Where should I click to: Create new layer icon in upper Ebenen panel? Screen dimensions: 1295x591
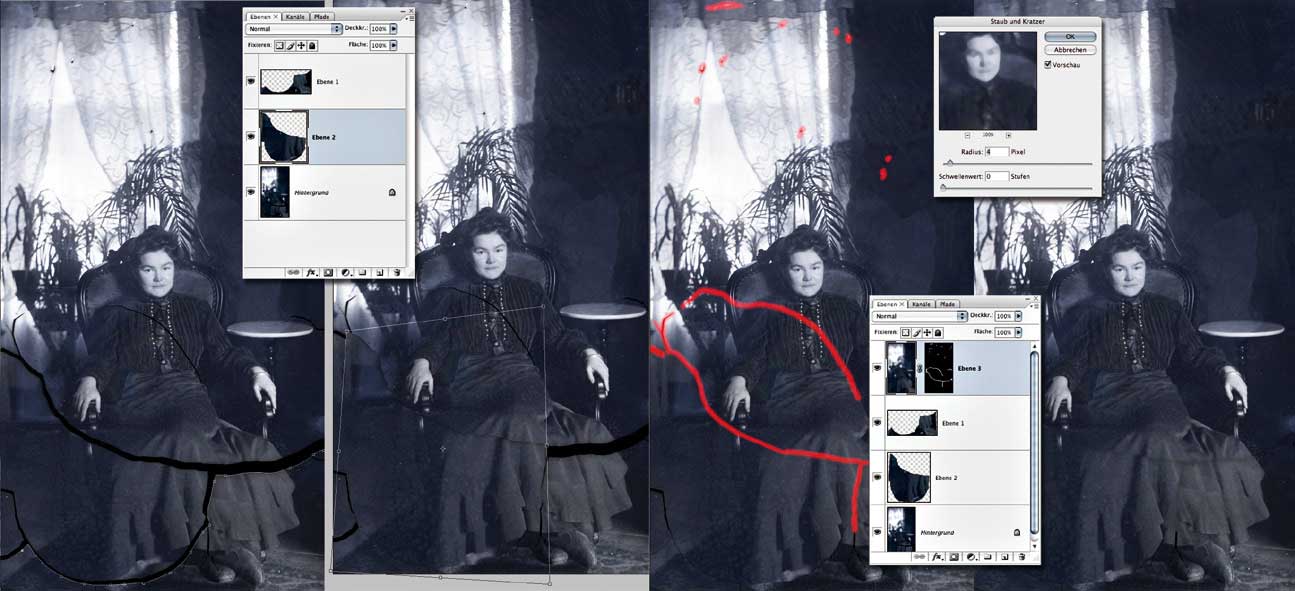[x=379, y=272]
